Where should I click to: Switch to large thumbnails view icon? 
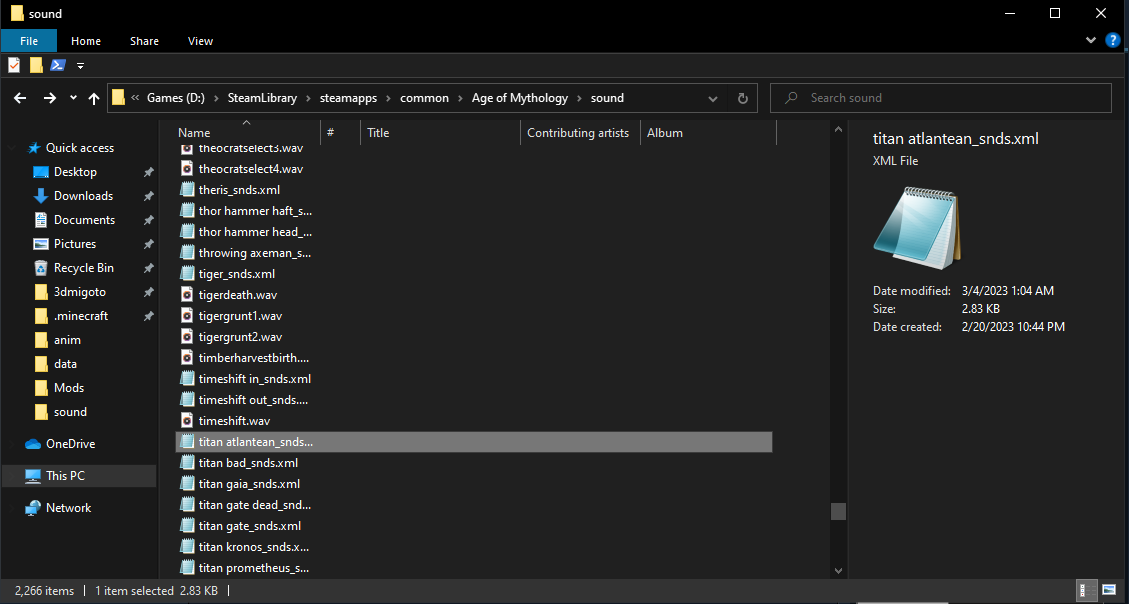pos(1109,590)
